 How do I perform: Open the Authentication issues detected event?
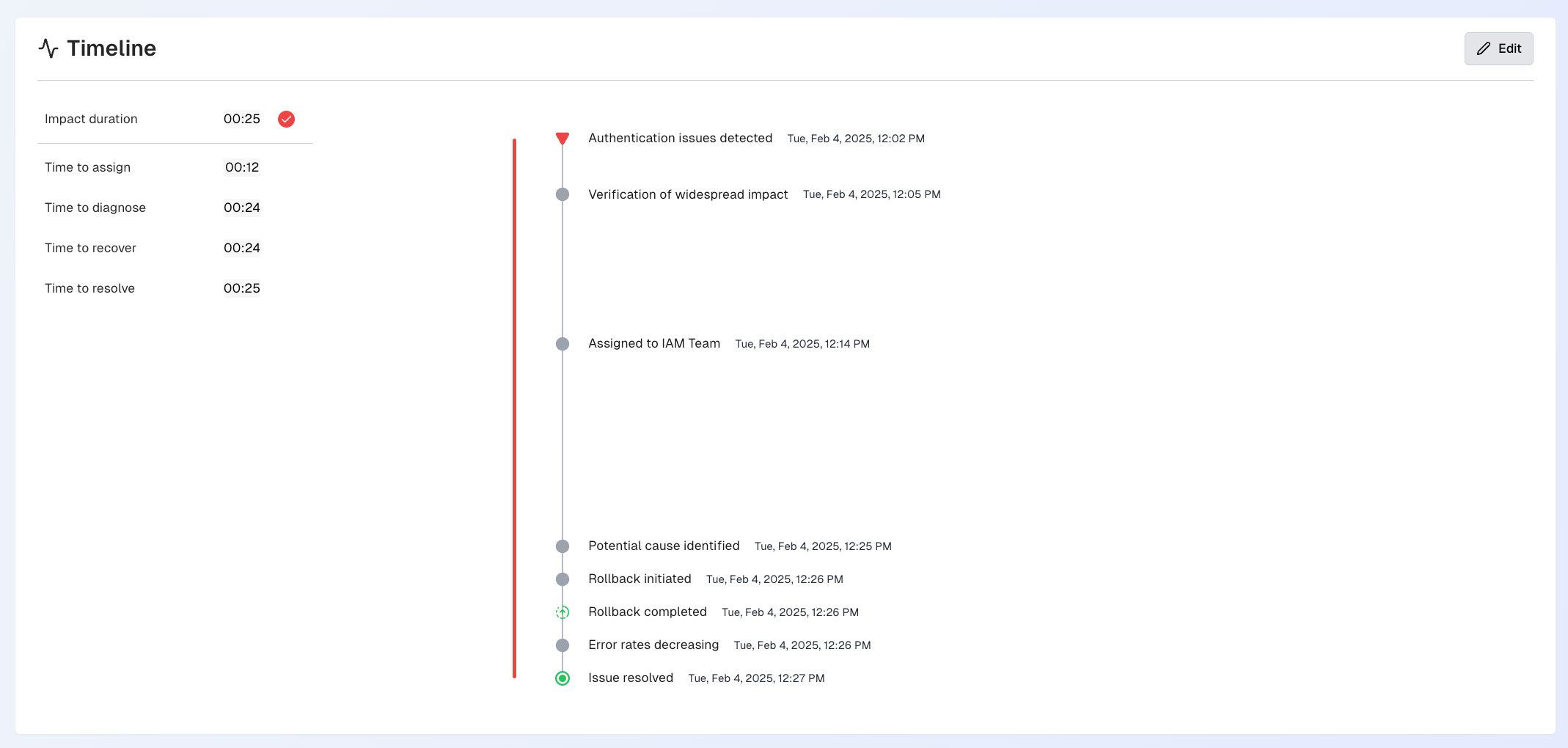pos(680,138)
